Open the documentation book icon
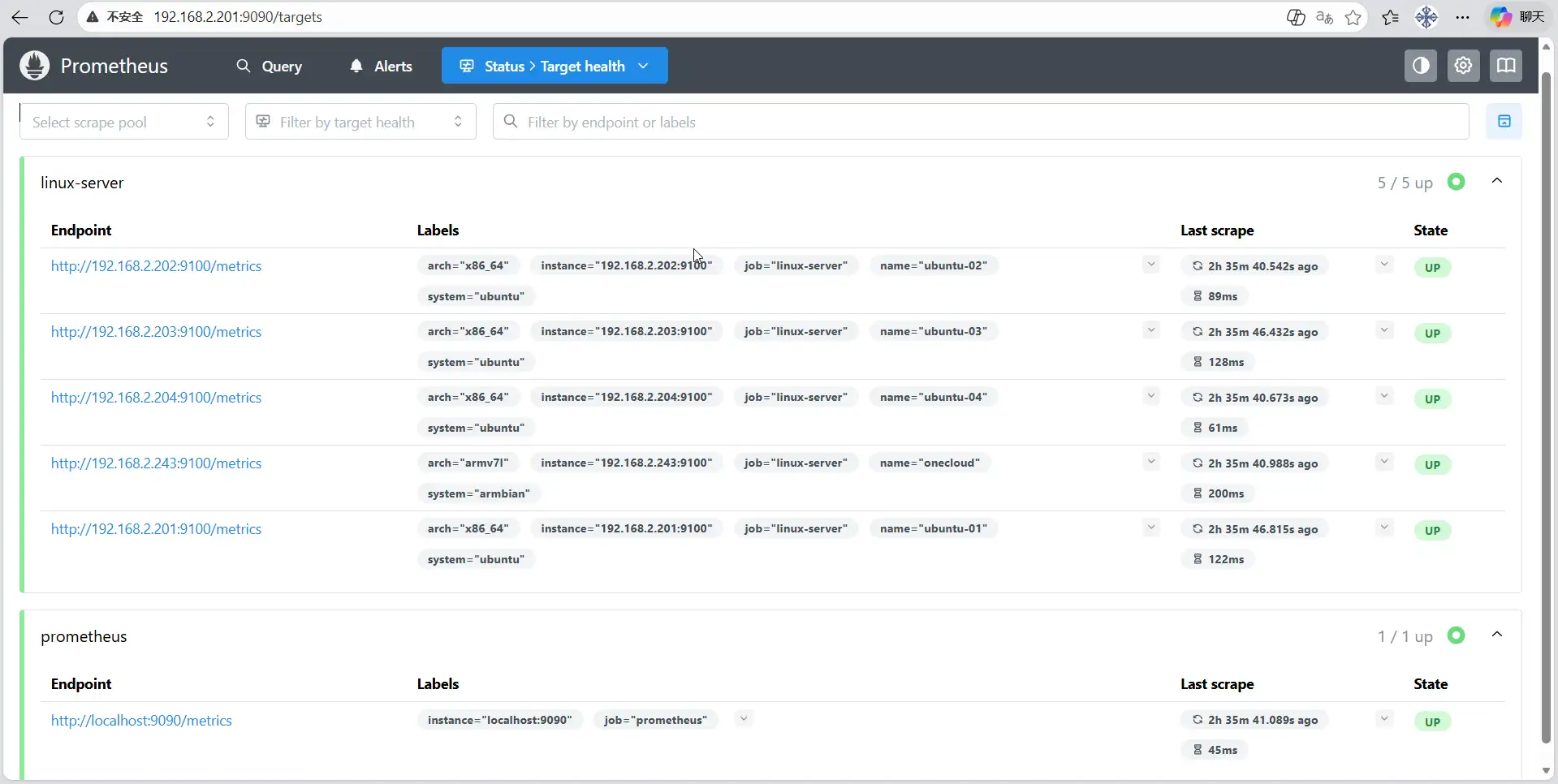Screen dimensions: 1558x784 (x=1506, y=66)
